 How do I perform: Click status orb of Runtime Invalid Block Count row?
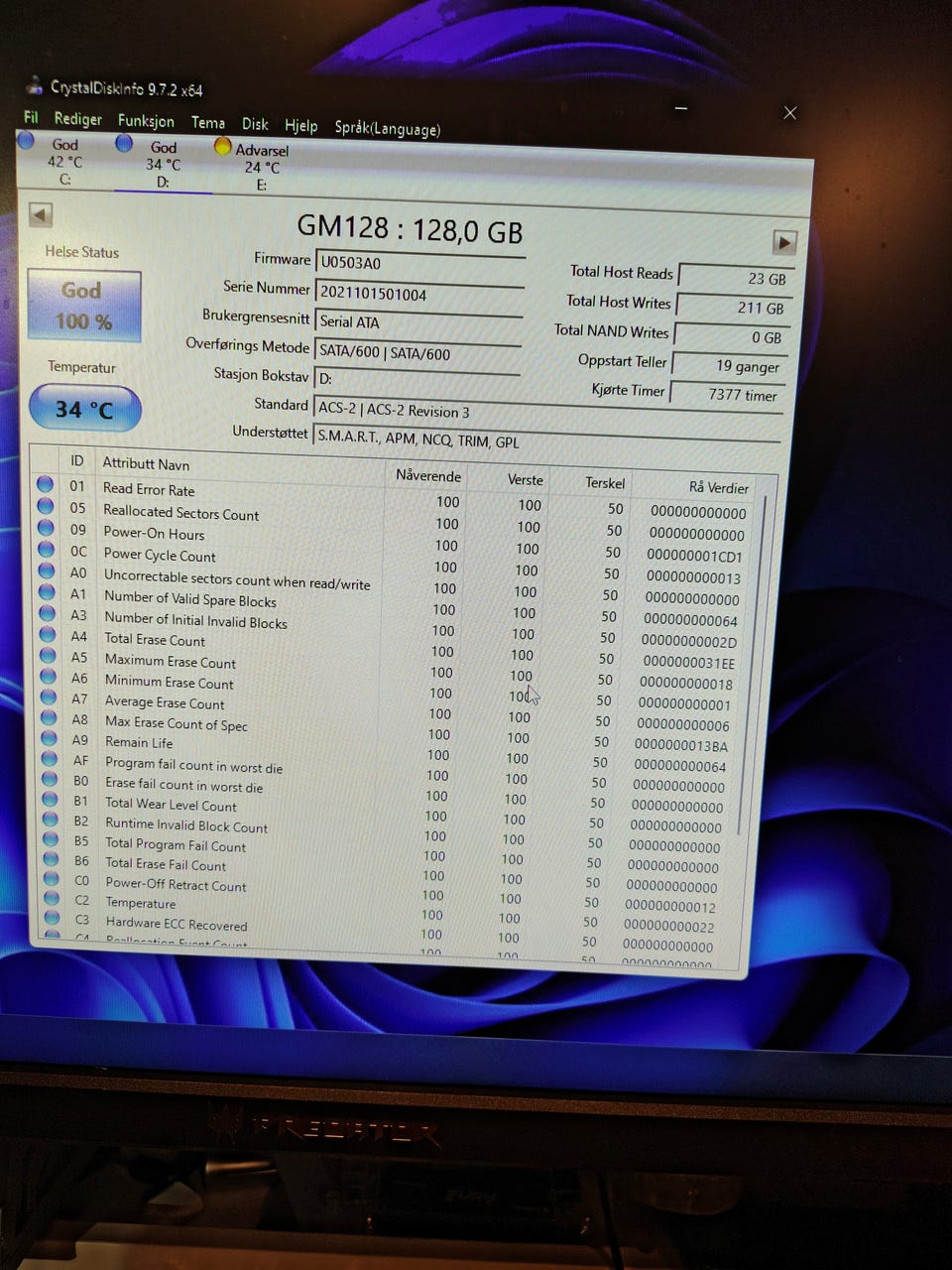[x=51, y=820]
